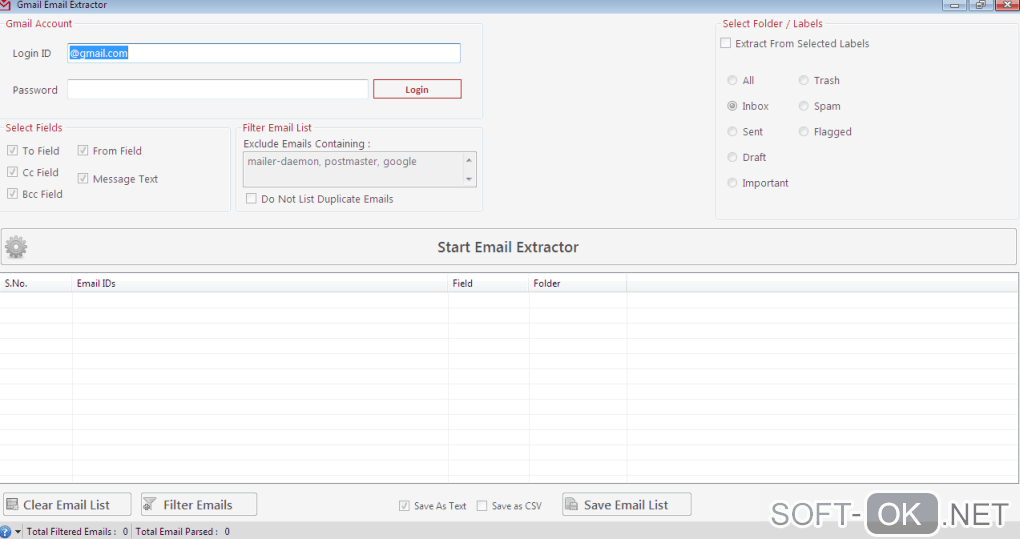Toggle the To Field checkbox

pos(12,150)
